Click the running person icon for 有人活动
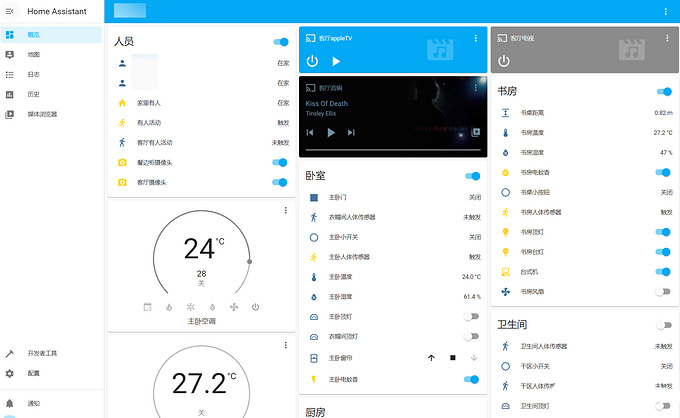 122,123
